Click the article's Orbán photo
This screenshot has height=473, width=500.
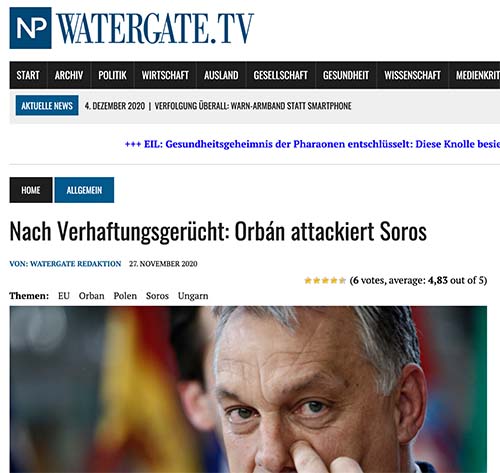[248, 389]
